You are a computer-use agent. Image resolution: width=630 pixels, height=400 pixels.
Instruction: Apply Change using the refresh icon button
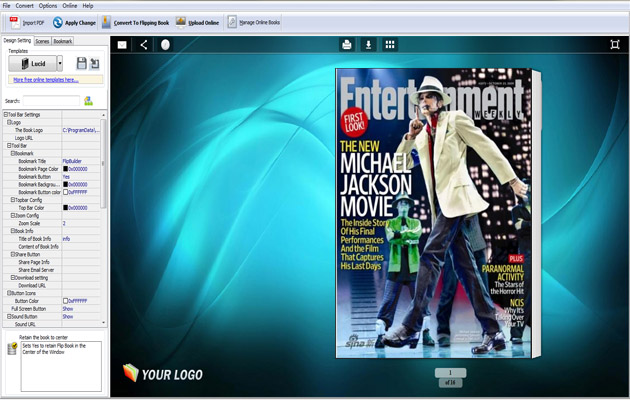pos(57,22)
